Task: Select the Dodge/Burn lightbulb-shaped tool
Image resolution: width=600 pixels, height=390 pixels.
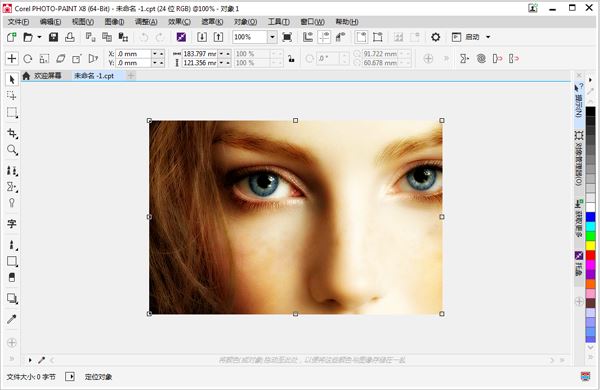Action: pos(11,203)
